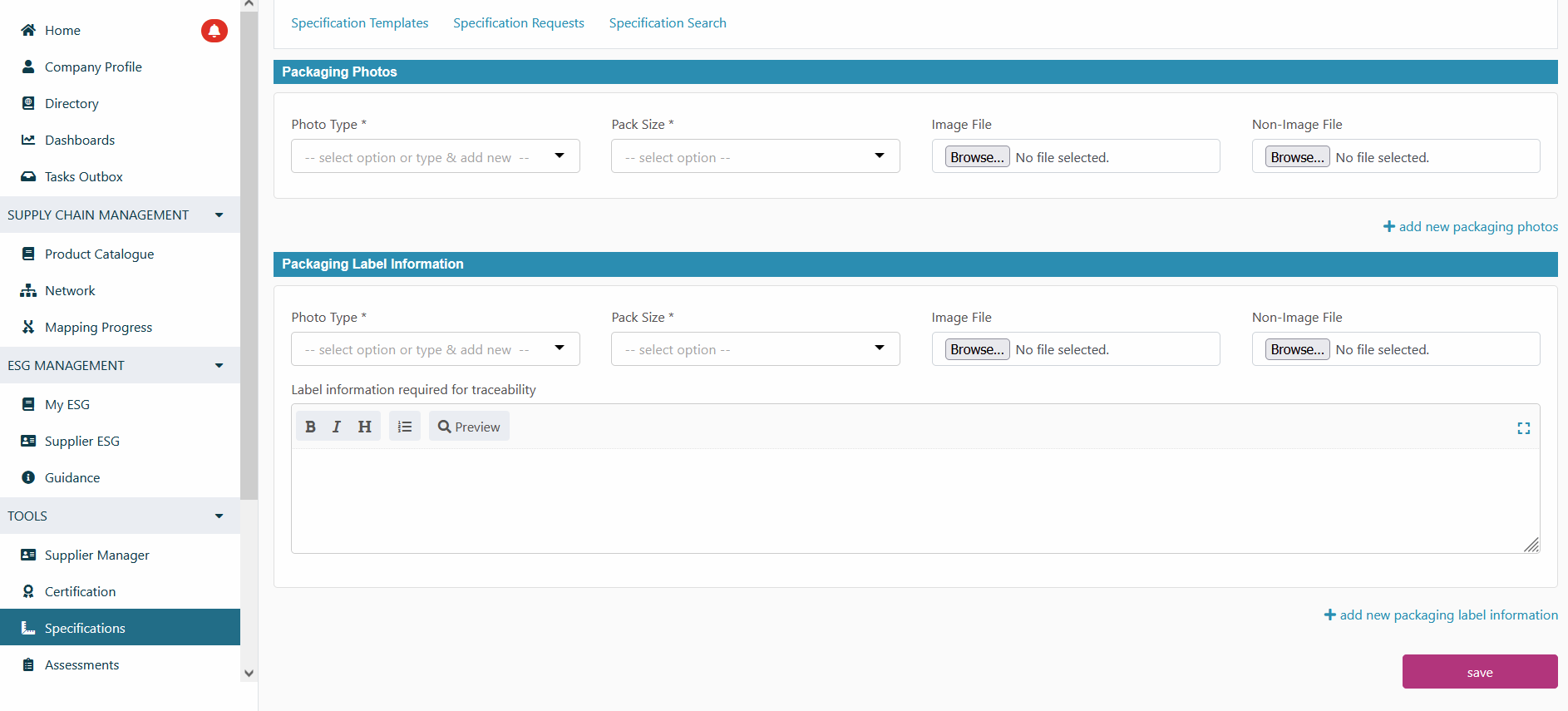Viewport: 1568px width, 711px height.
Task: Click the Home icon in sidebar
Action: pos(28,31)
